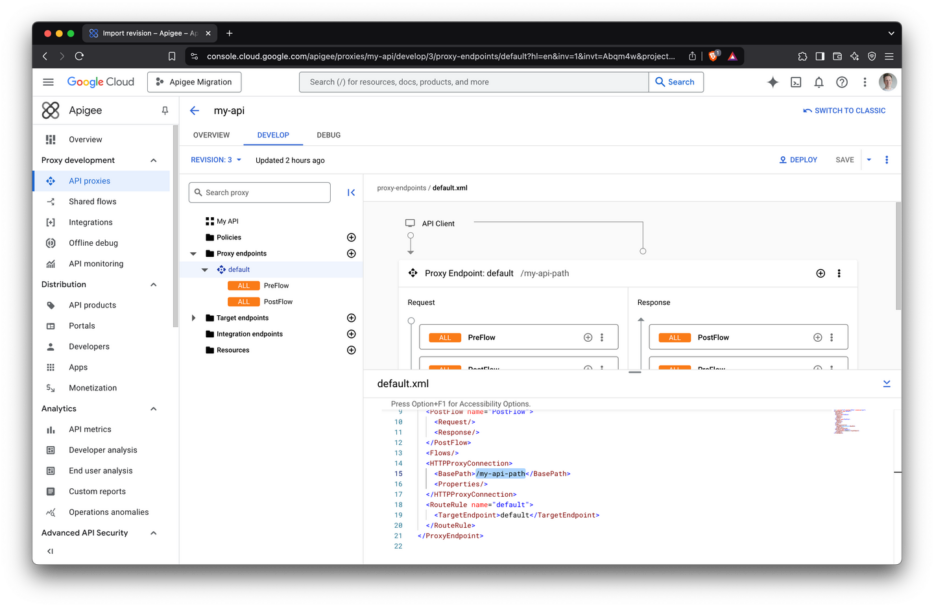
Task: Add an integration endpoint with the plus icon
Action: [351, 334]
